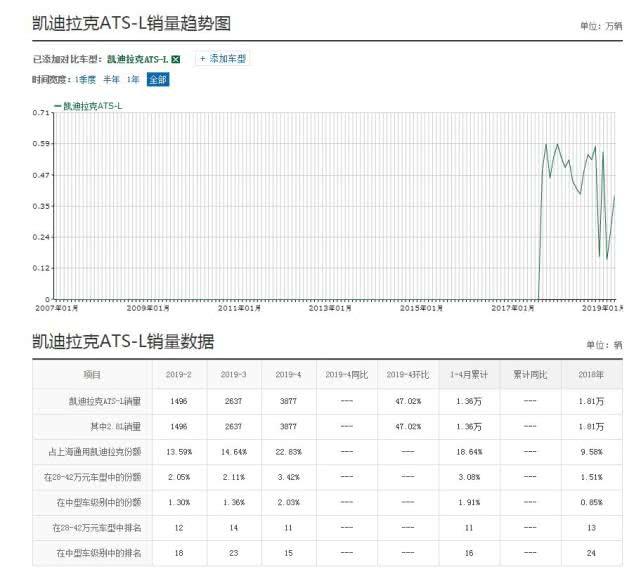Click the 3.08% cumulative share cell

(x=469, y=477)
